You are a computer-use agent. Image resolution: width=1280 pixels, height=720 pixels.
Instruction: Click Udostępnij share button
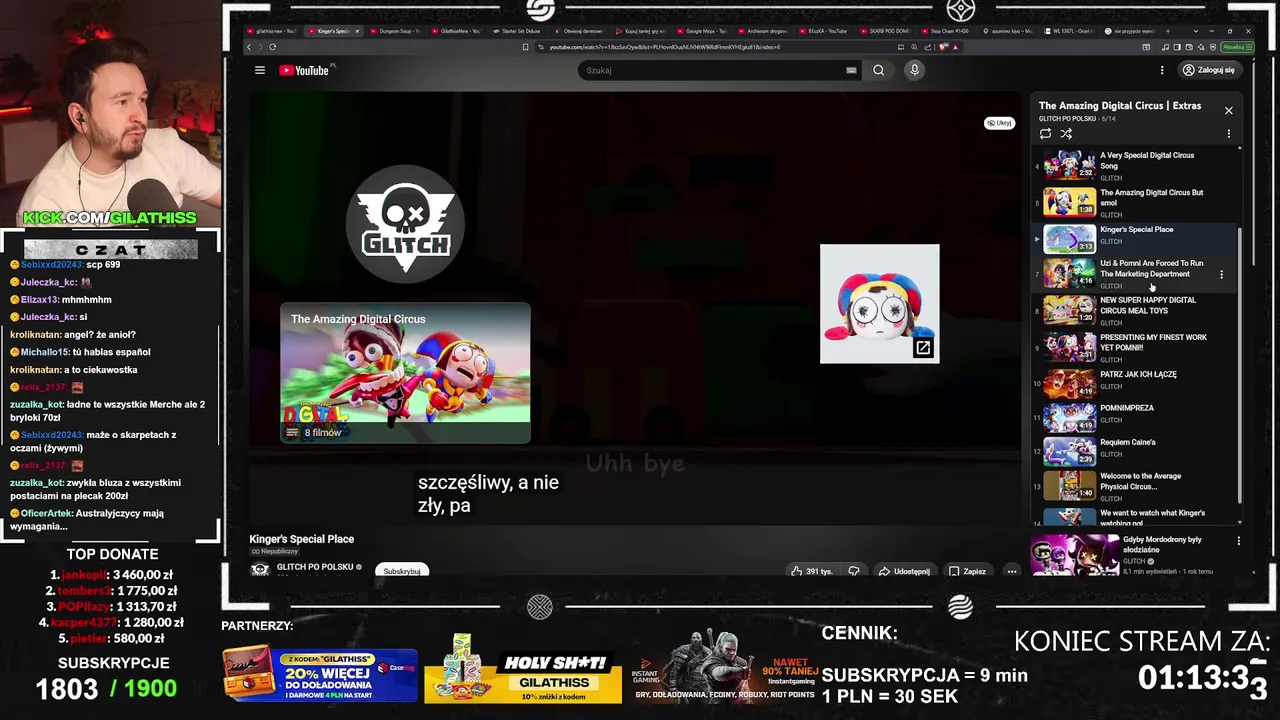[904, 571]
